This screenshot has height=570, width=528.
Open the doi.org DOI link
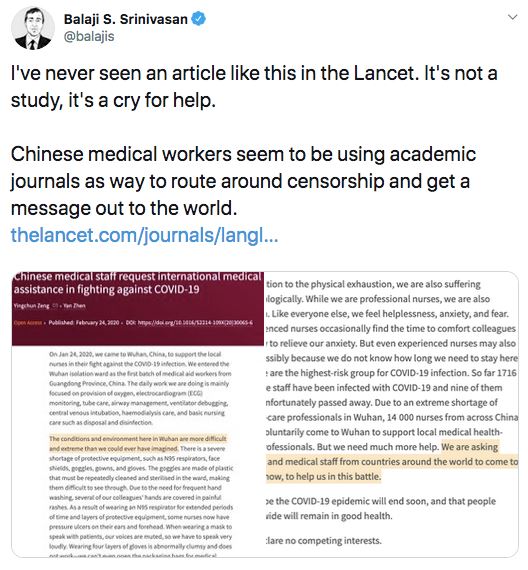pos(189,322)
